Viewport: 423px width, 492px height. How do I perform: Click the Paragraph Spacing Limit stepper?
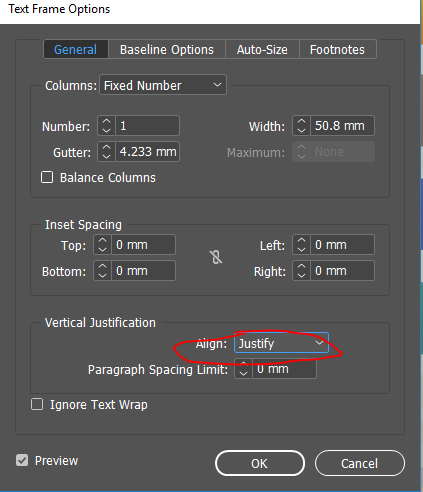click(243, 369)
